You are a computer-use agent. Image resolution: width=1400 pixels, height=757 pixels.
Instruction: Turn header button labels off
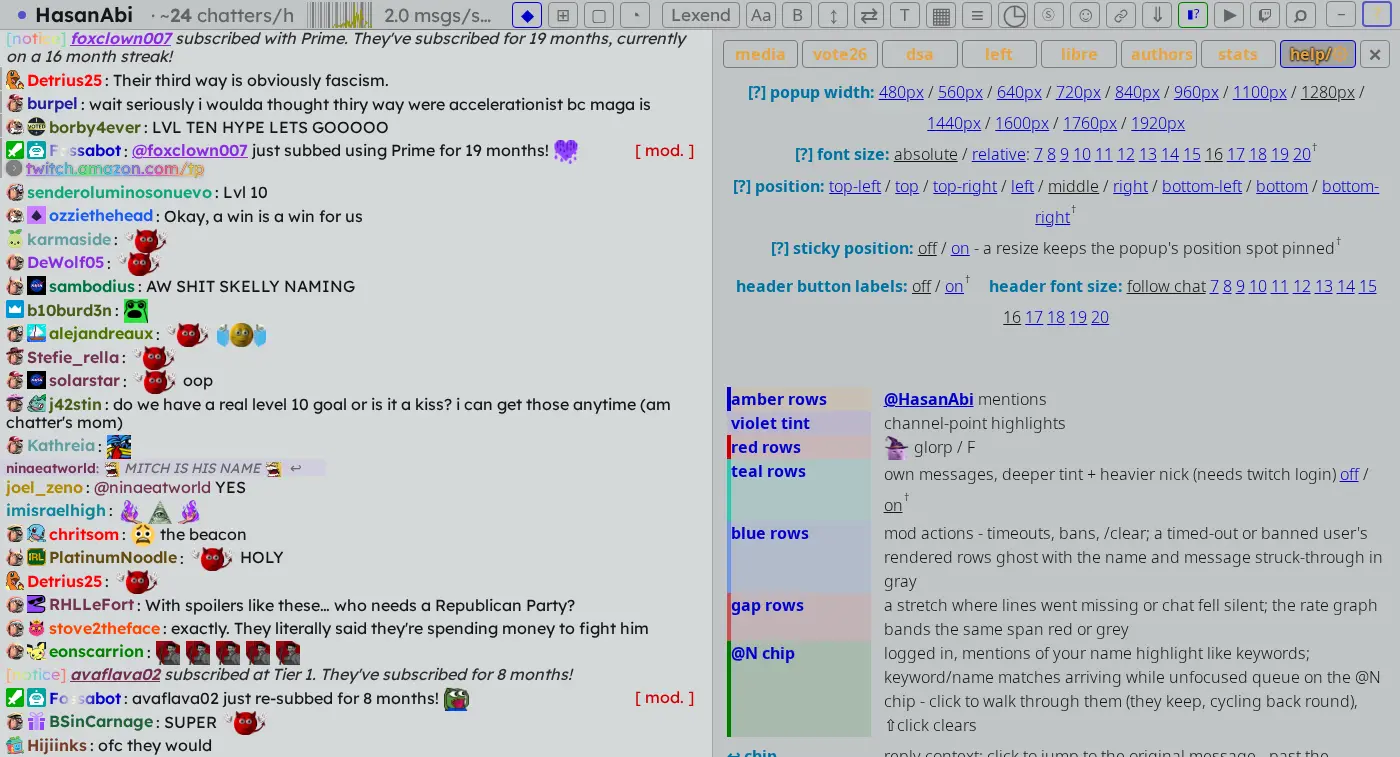921,286
